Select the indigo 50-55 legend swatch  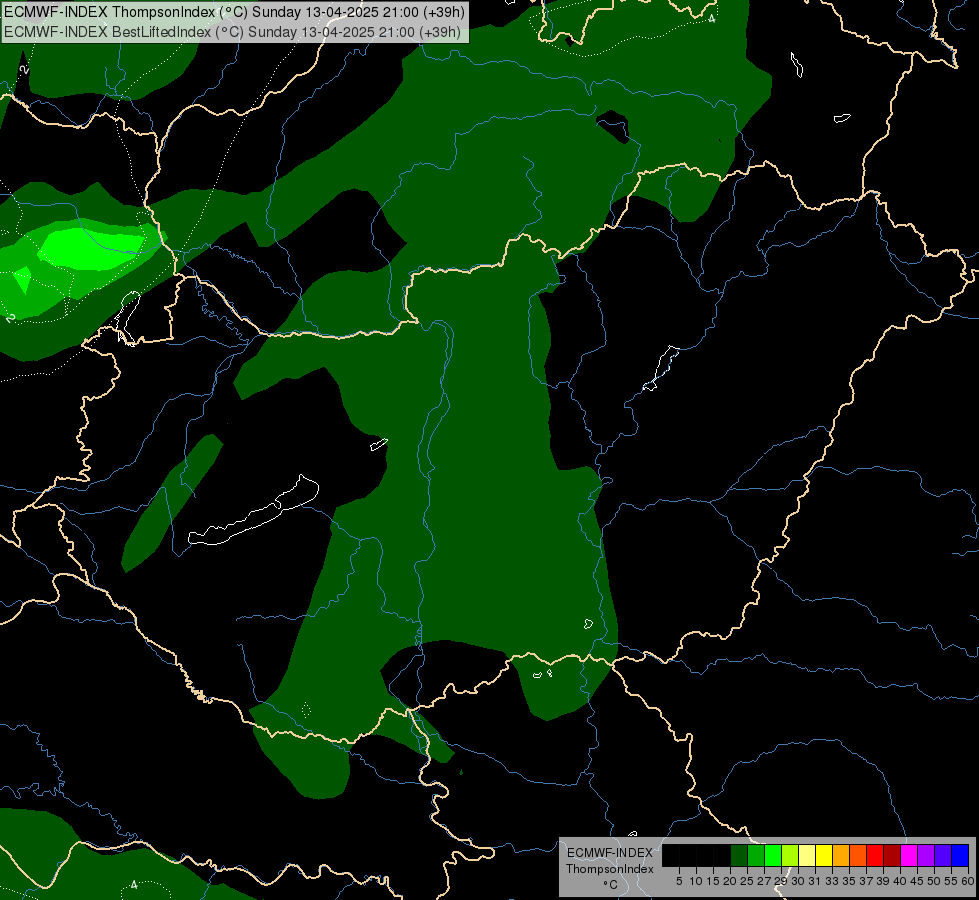click(x=943, y=855)
